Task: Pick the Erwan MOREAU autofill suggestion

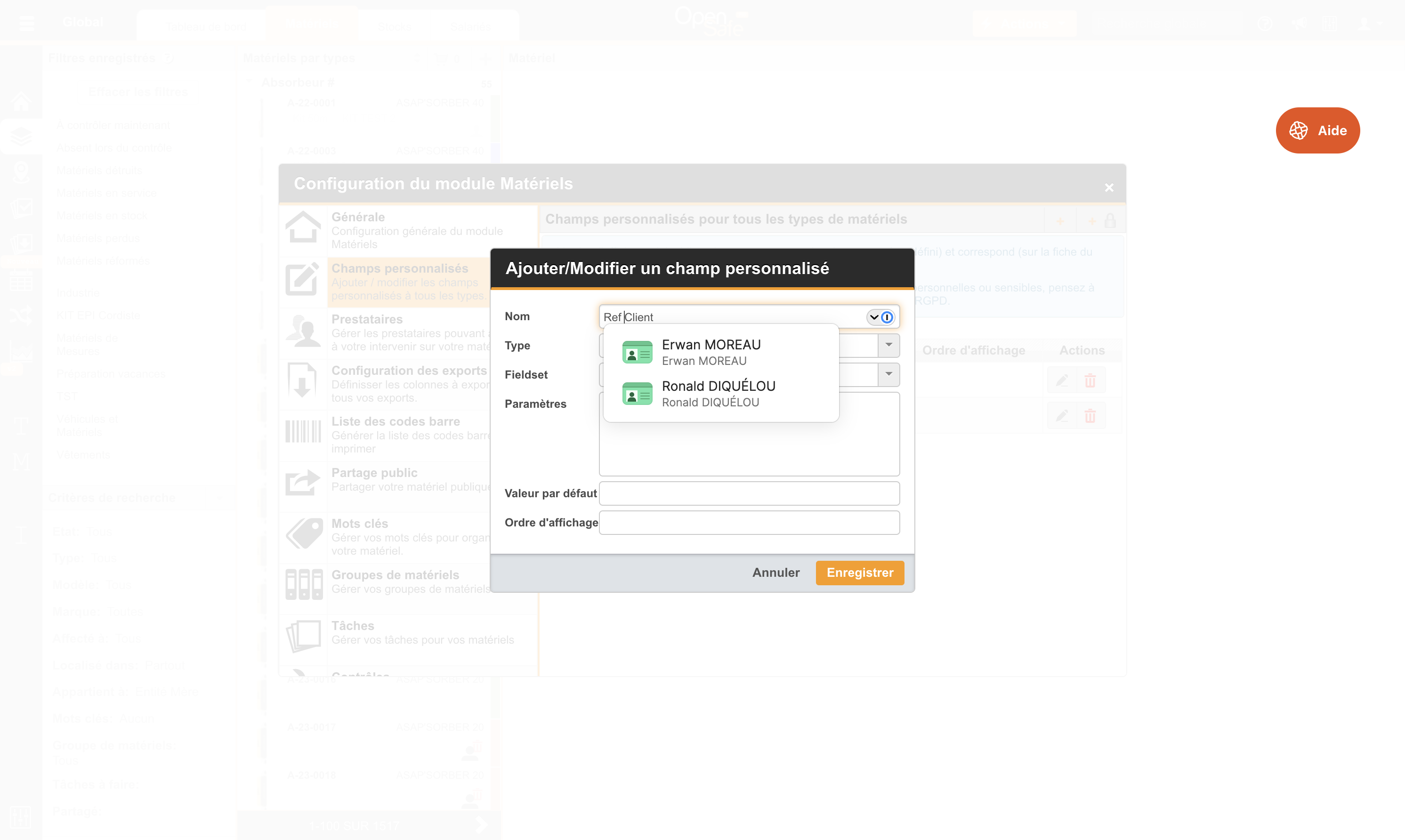Action: click(721, 352)
